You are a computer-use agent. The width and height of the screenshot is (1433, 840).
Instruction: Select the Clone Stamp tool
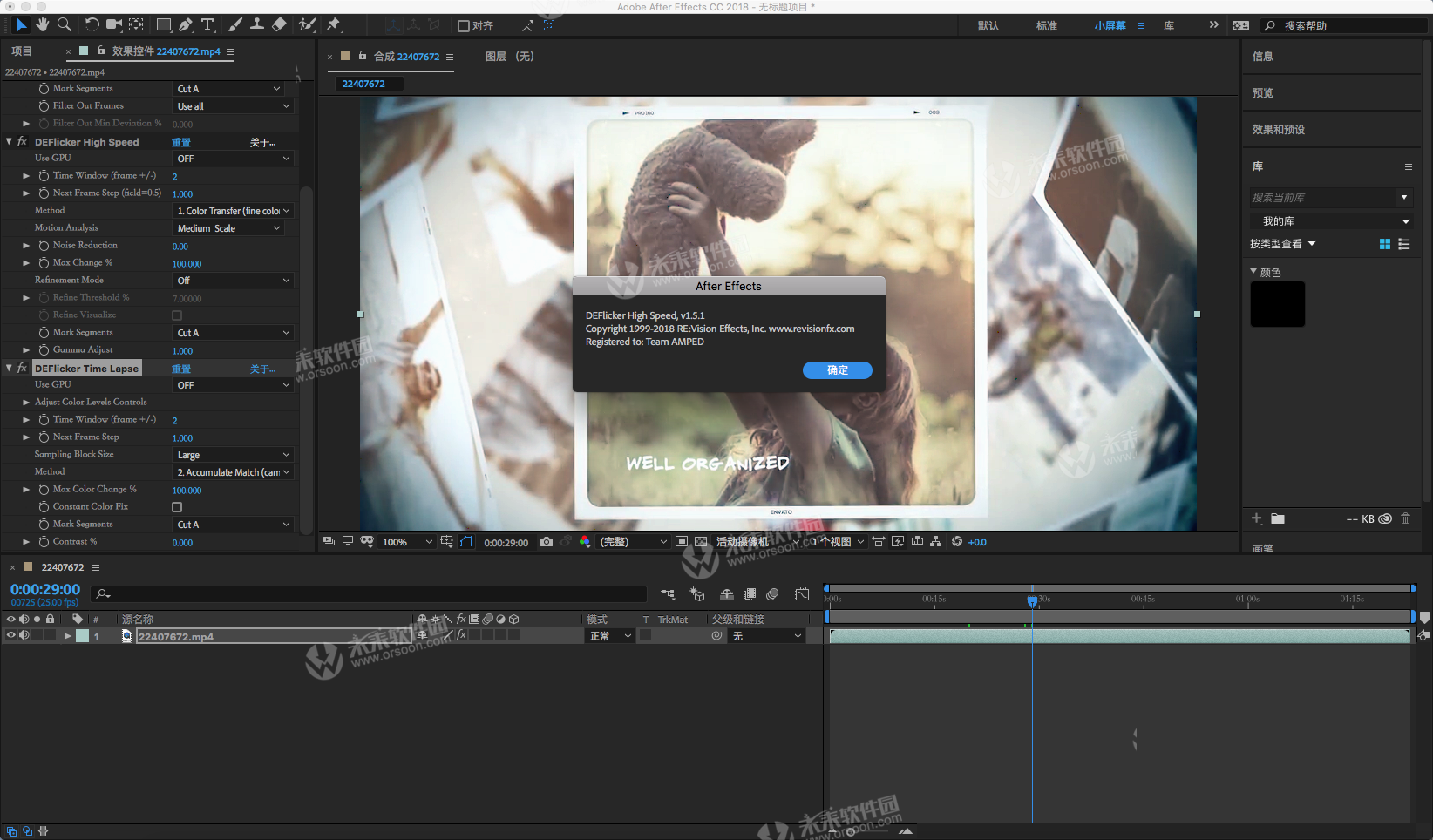pyautogui.click(x=257, y=25)
